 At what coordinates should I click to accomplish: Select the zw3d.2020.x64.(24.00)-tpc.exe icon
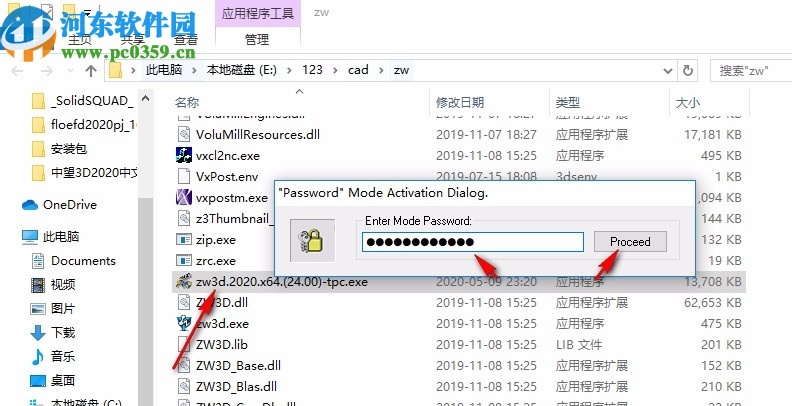[x=183, y=281]
